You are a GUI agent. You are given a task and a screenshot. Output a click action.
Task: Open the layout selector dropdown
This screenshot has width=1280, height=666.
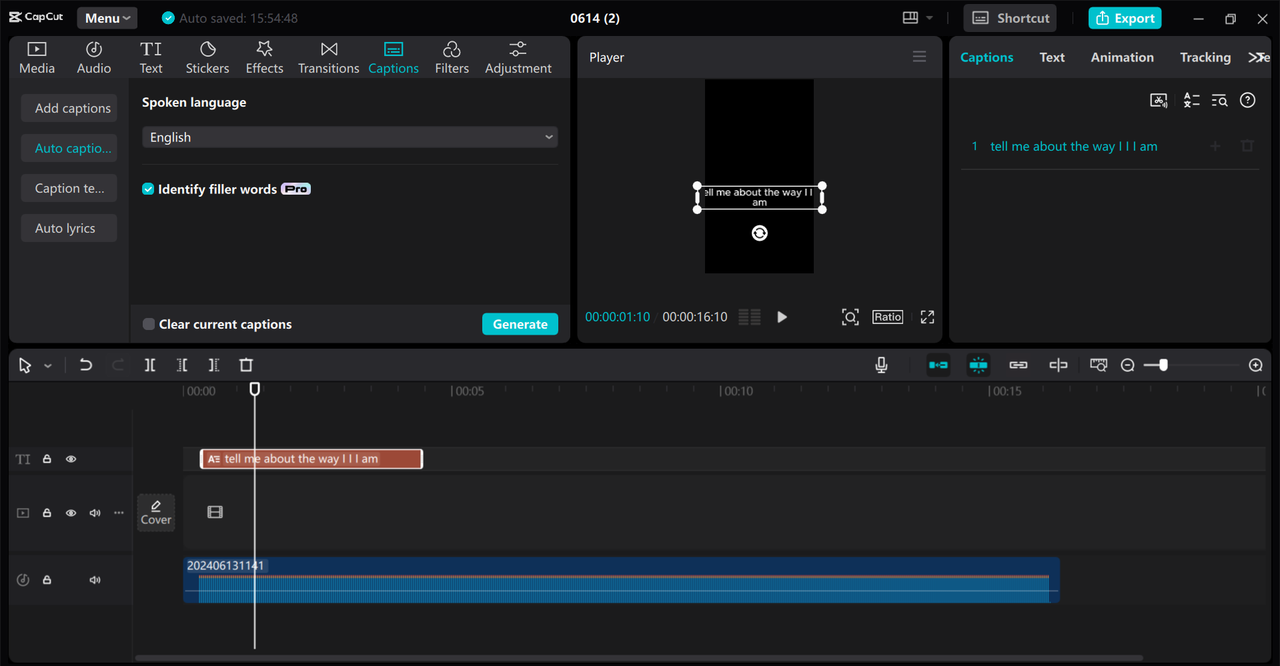[918, 18]
